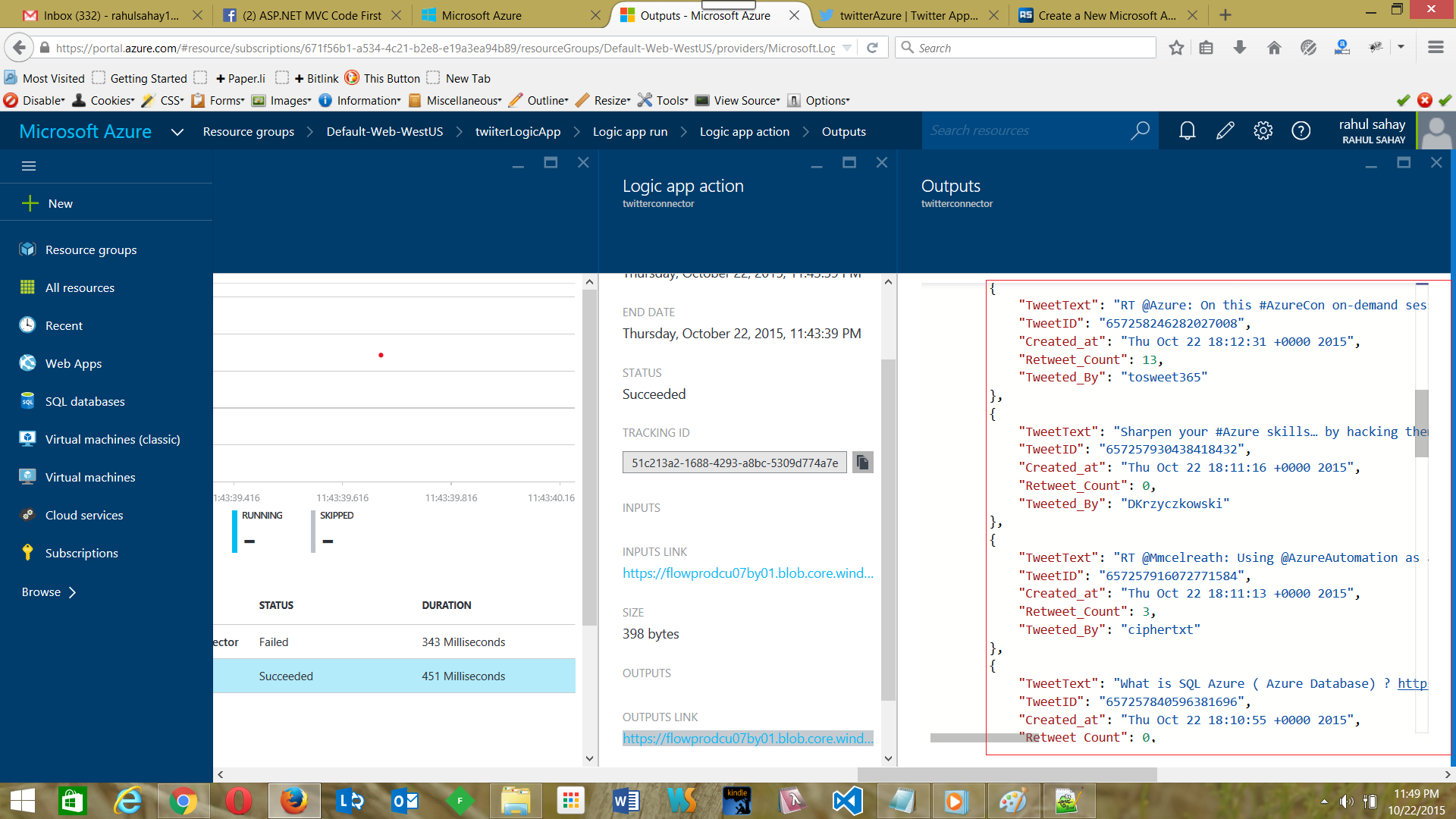Click the Logic app action vertical scrollbar
1456x819 pixels.
coord(888,529)
